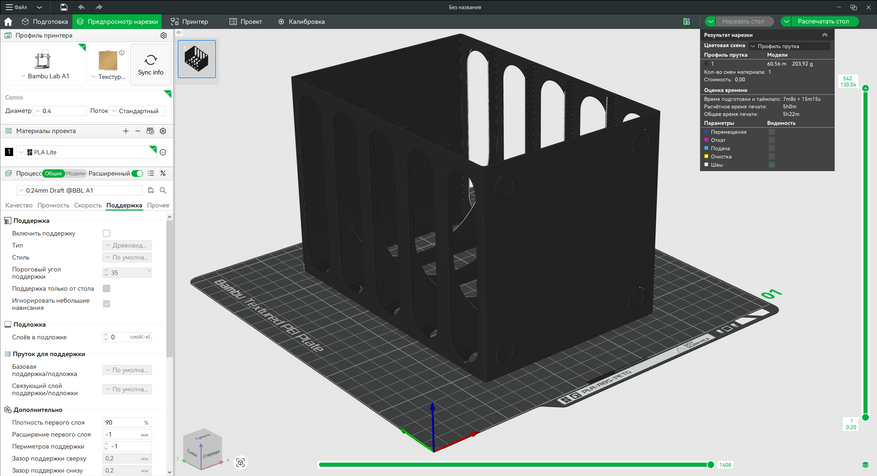Click the 'Распечатать стол' button
The image size is (877, 476).
(x=824, y=20)
